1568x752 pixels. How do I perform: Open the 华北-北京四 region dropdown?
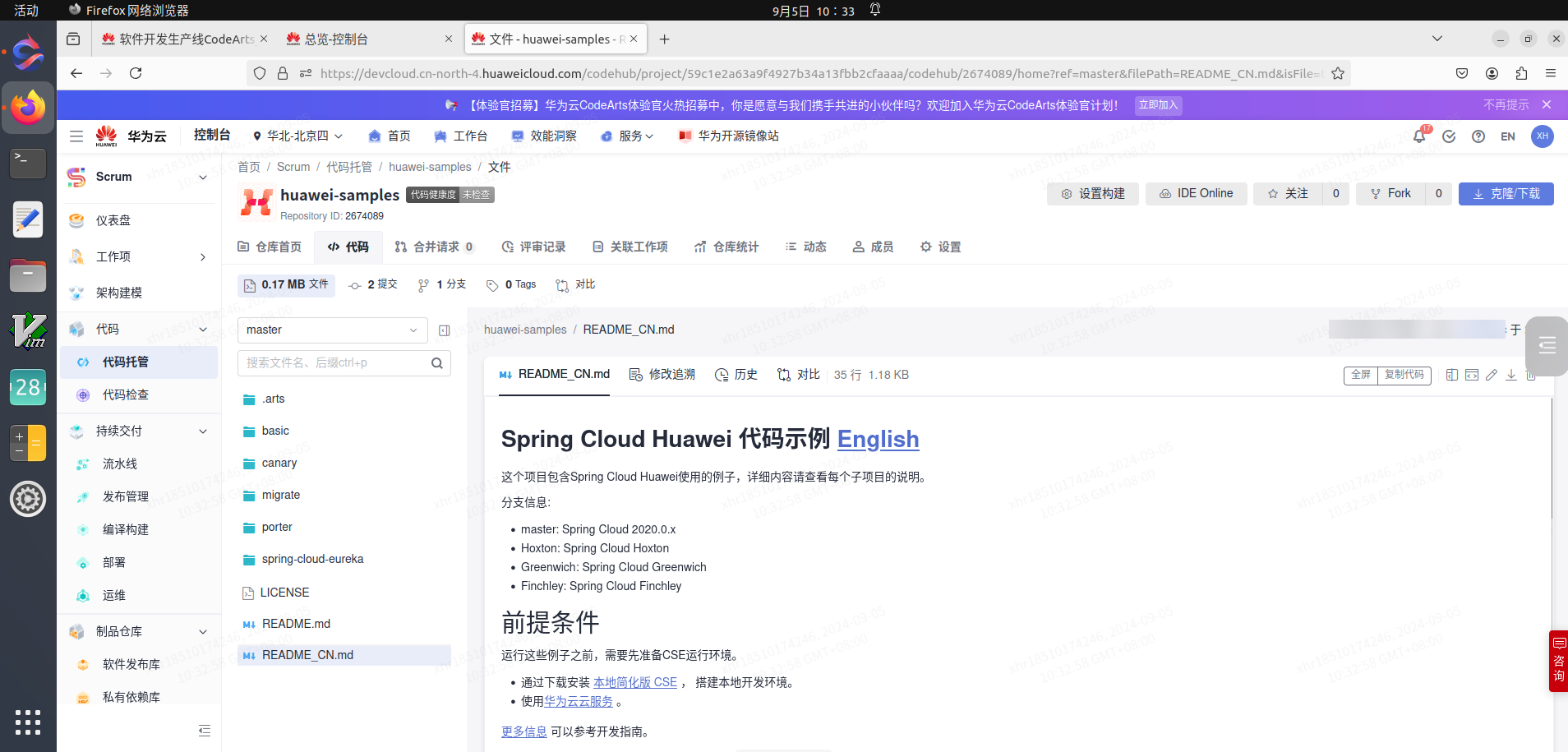(297, 136)
